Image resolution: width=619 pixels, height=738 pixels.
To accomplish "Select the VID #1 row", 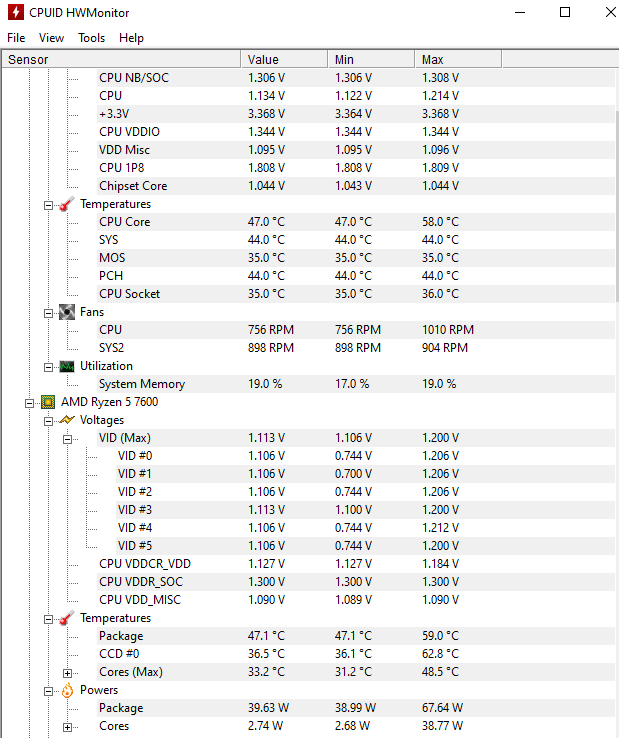I will click(x=365, y=474).
